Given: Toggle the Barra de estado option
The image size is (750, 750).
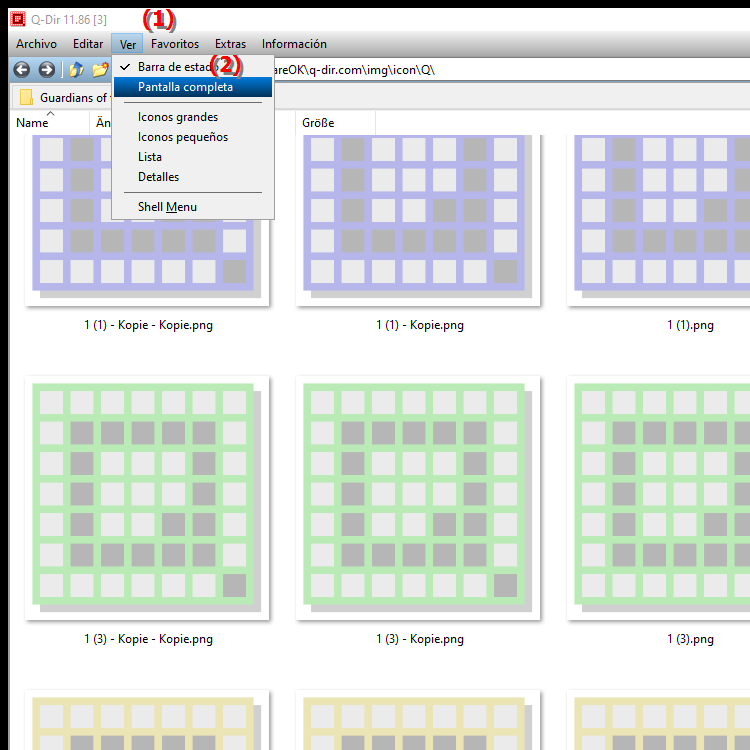Looking at the screenshot, I should click(193, 67).
